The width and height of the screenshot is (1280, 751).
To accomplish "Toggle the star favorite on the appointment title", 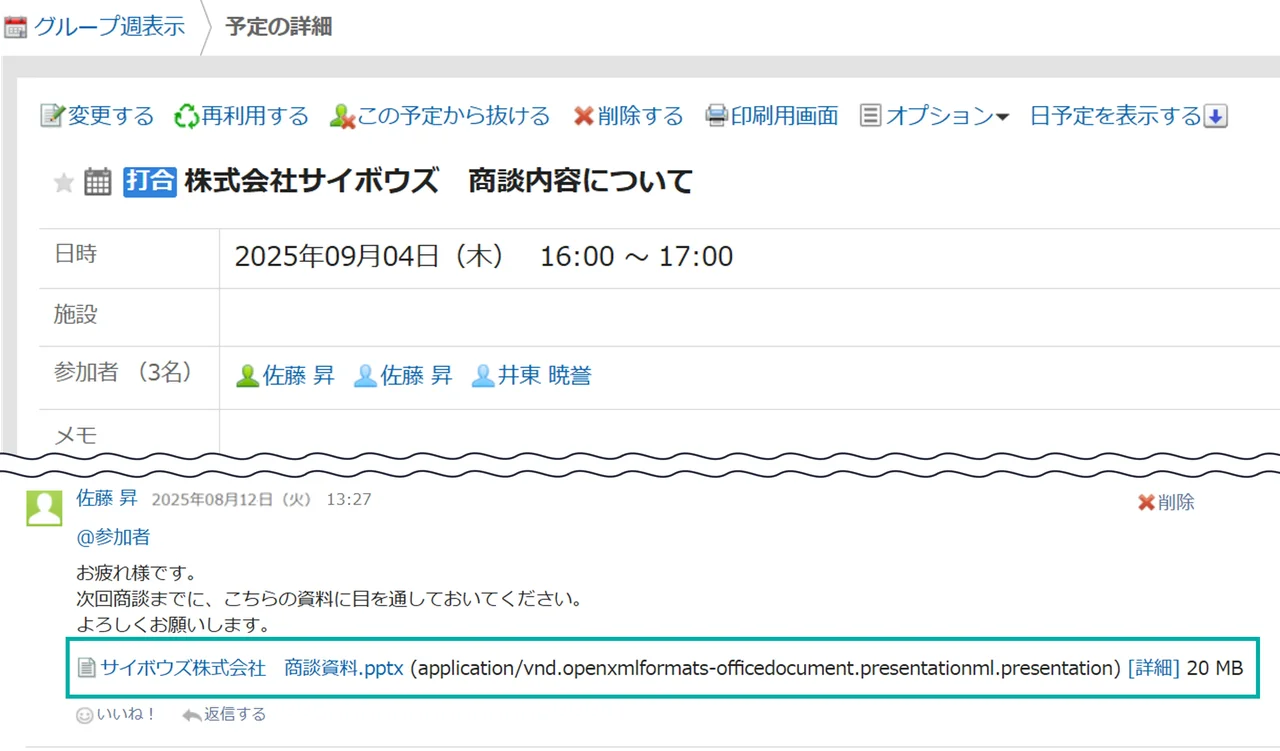I will pyautogui.click(x=64, y=182).
